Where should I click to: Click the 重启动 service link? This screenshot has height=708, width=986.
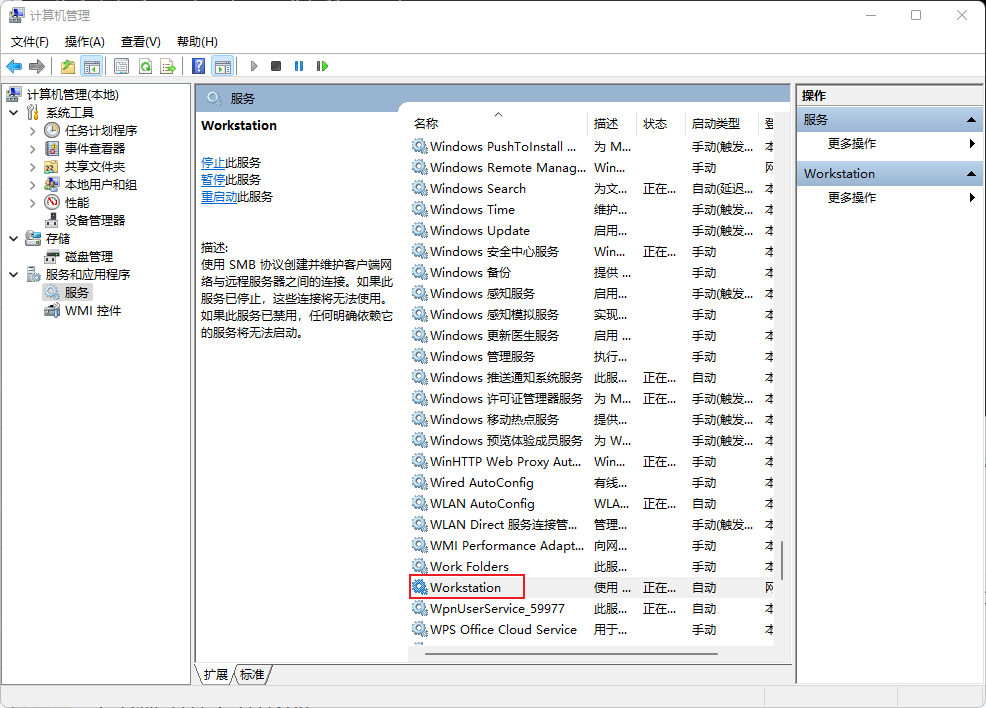click(x=219, y=197)
